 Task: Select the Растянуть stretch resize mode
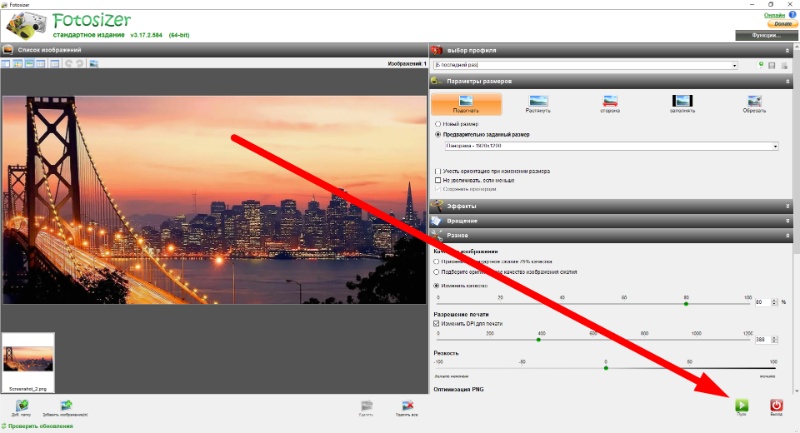tap(538, 104)
